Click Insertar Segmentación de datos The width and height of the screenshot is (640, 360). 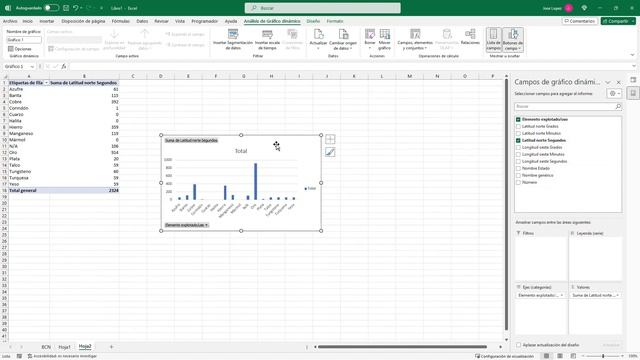233,40
